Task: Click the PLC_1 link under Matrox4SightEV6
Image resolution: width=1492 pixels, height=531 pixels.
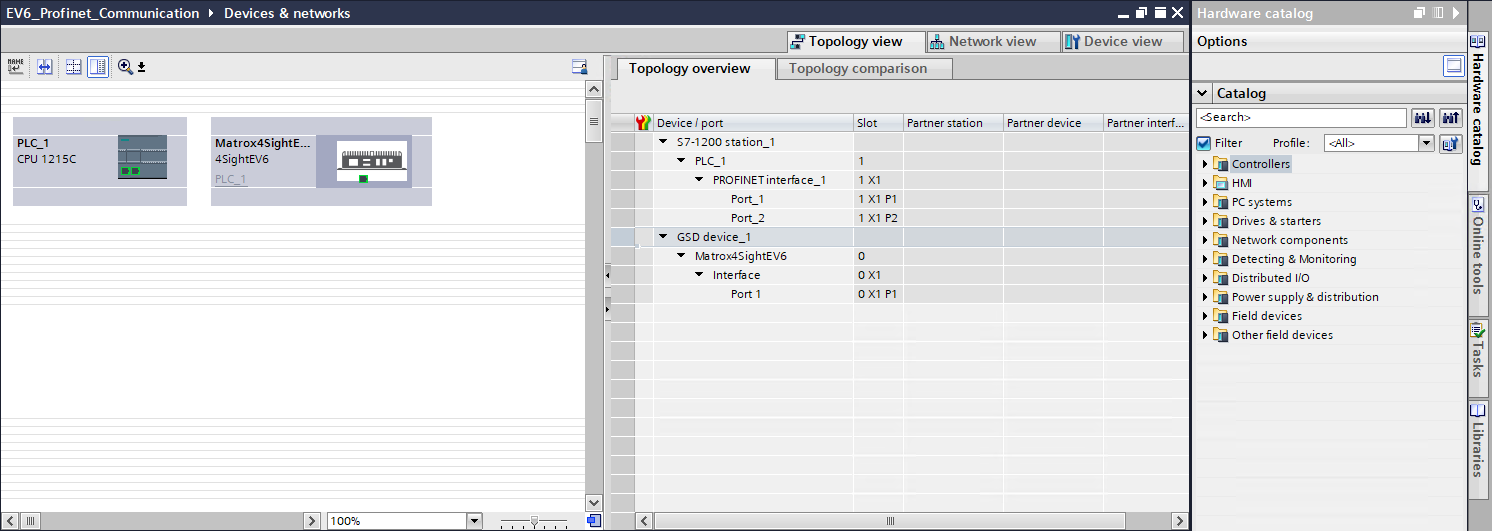Action: [x=230, y=179]
